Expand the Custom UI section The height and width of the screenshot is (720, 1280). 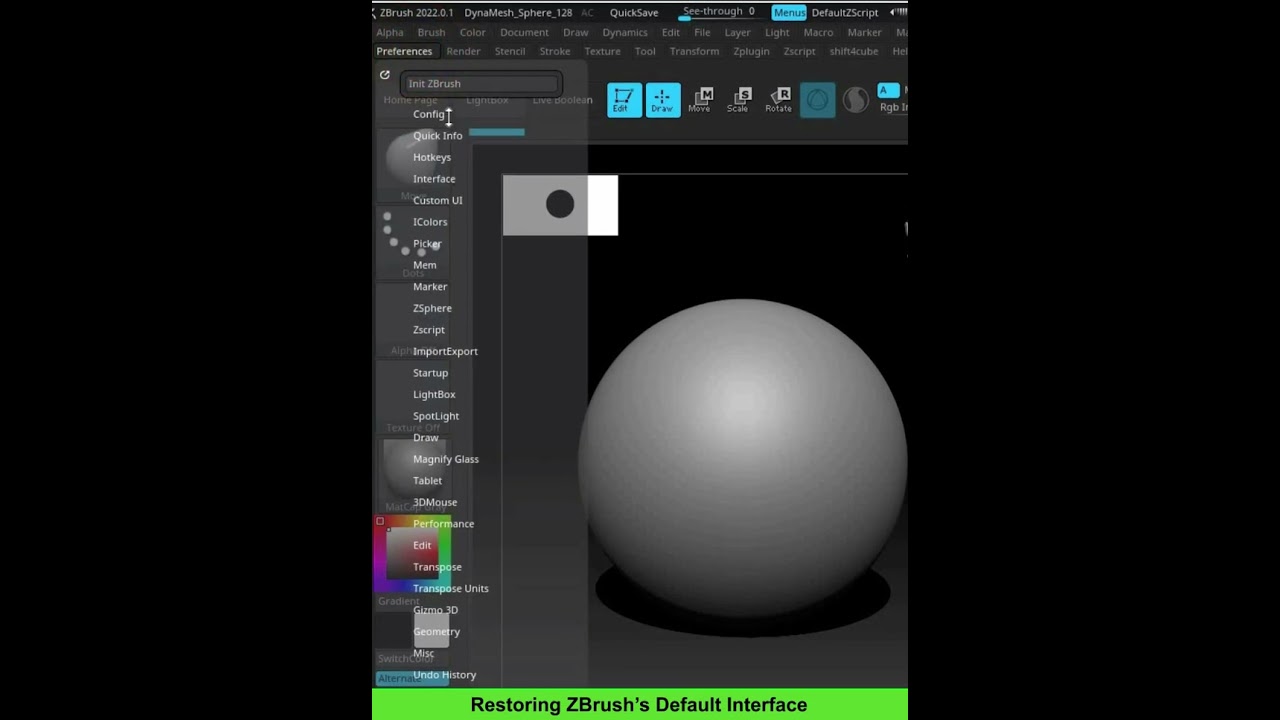pyautogui.click(x=438, y=200)
